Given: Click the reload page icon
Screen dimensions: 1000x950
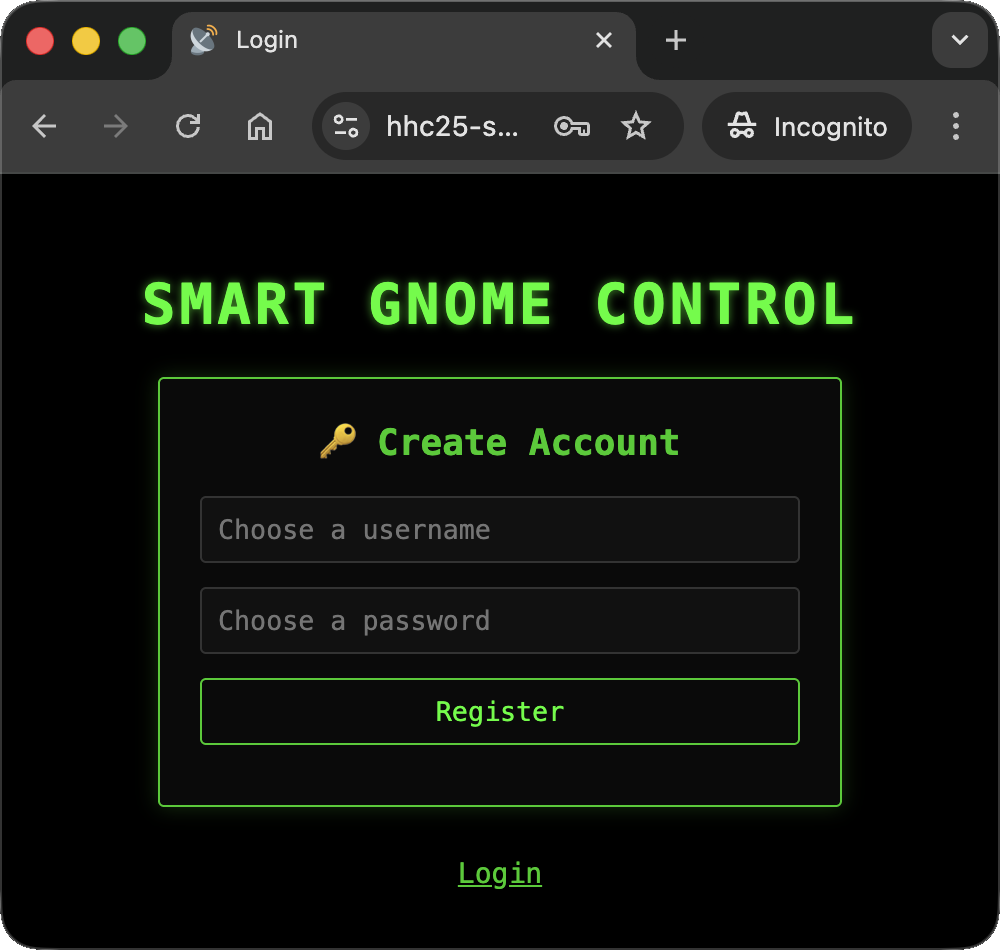Looking at the screenshot, I should click(x=188, y=126).
